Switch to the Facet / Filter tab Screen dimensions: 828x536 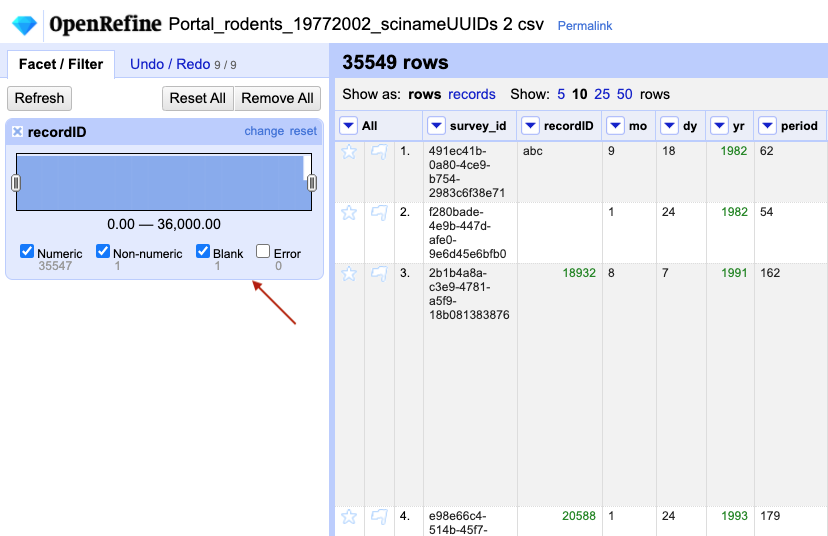pyautogui.click(x=61, y=64)
